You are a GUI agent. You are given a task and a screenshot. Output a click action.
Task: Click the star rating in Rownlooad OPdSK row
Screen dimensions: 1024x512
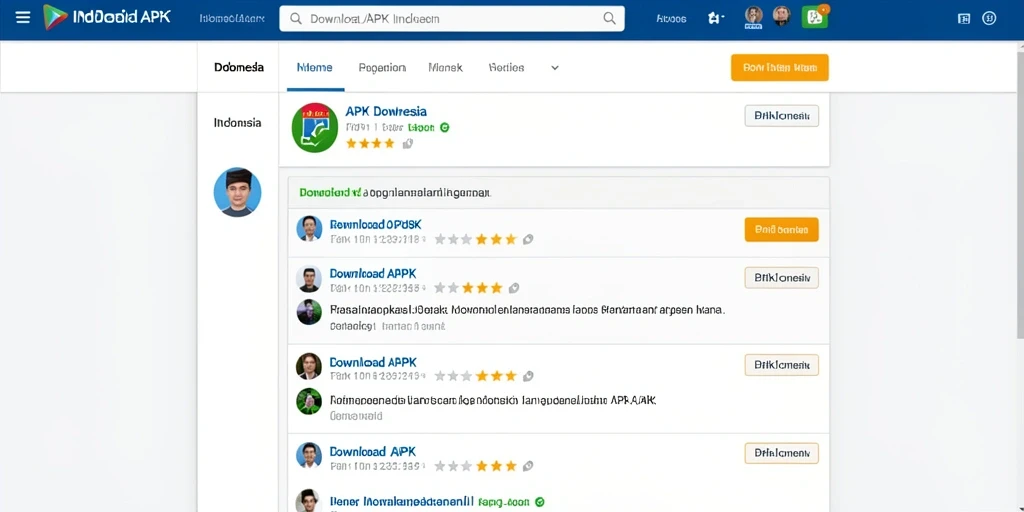[476, 239]
